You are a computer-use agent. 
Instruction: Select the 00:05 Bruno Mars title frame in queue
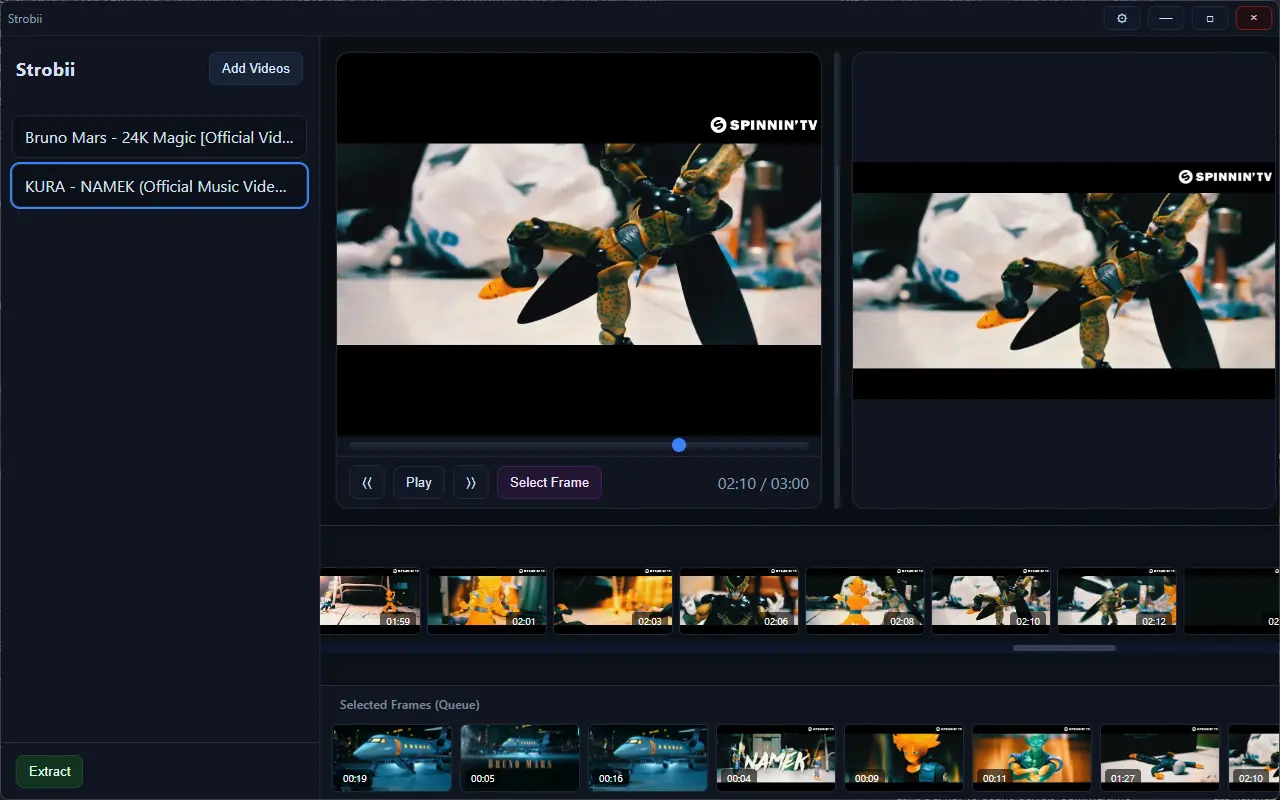tap(520, 758)
